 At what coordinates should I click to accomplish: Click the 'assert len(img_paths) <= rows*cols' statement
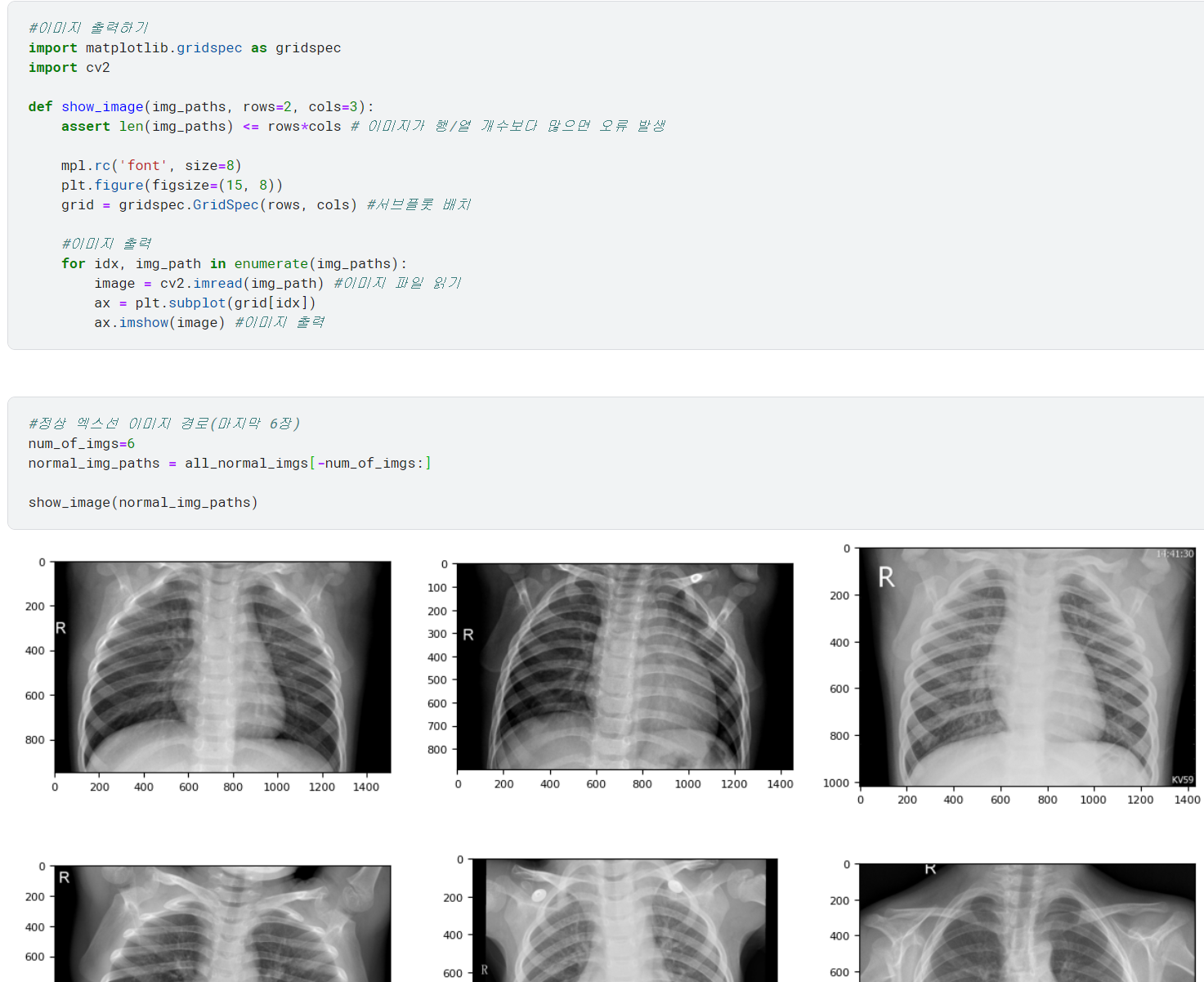pos(201,127)
